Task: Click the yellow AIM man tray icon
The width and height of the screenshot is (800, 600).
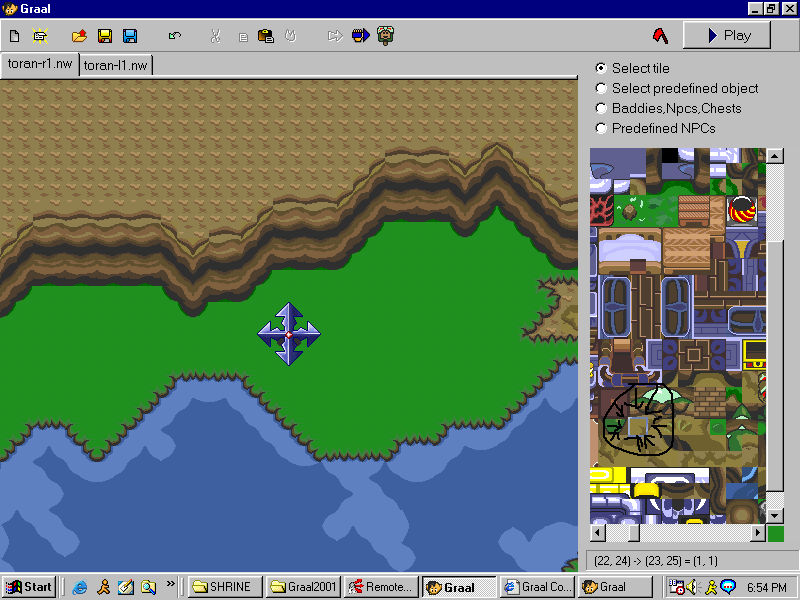Action: point(711,587)
